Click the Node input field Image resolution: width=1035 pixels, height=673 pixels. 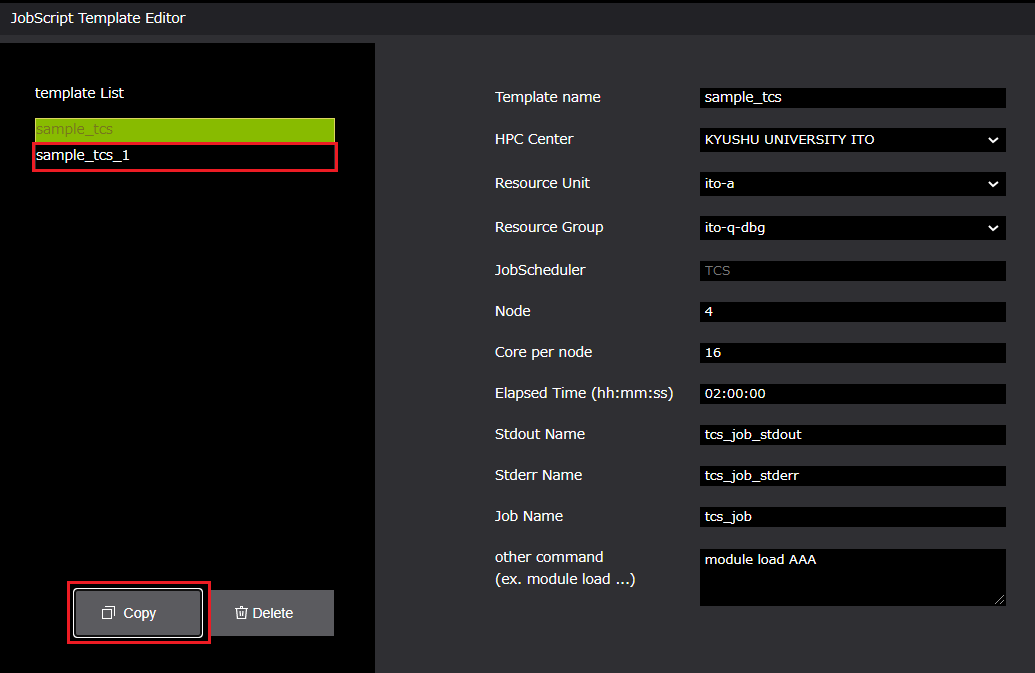click(x=852, y=312)
